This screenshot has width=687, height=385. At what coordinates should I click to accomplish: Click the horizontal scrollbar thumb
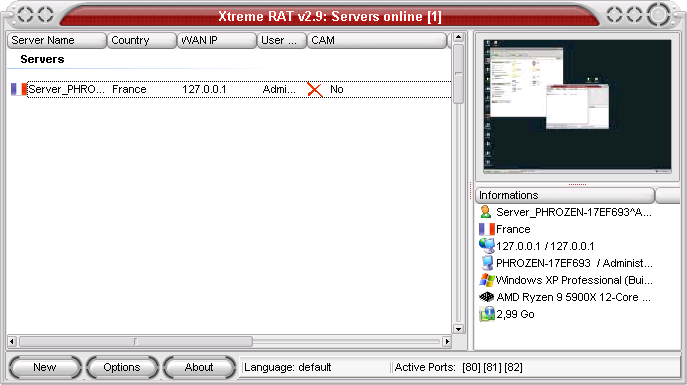click(x=136, y=341)
